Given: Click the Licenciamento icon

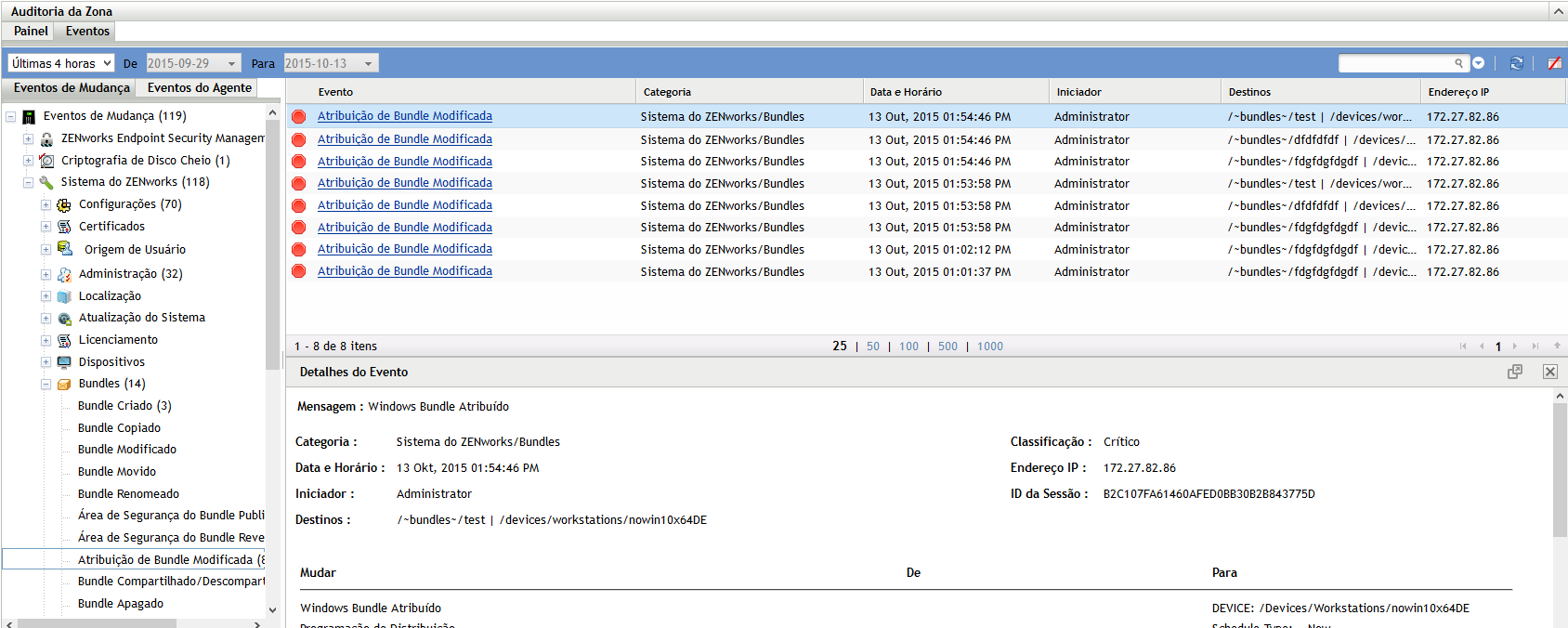Looking at the screenshot, I should [64, 340].
